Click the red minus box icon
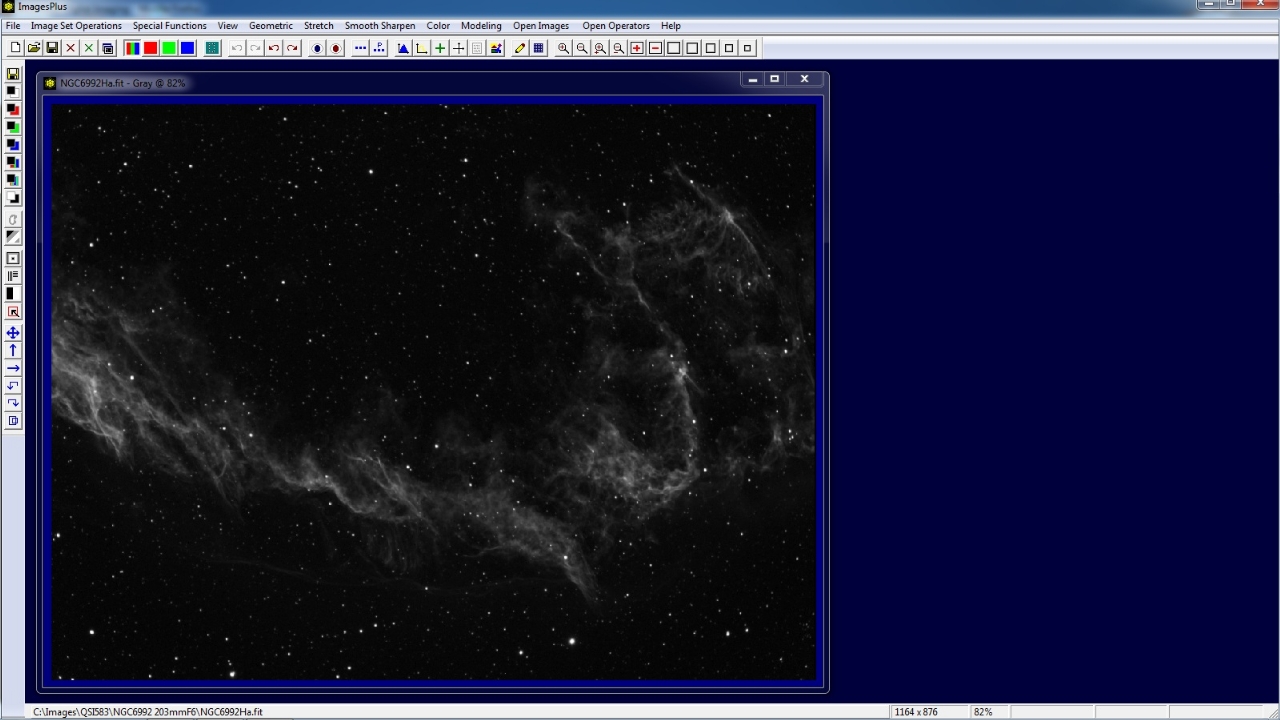The width and height of the screenshot is (1280, 720). [x=656, y=48]
